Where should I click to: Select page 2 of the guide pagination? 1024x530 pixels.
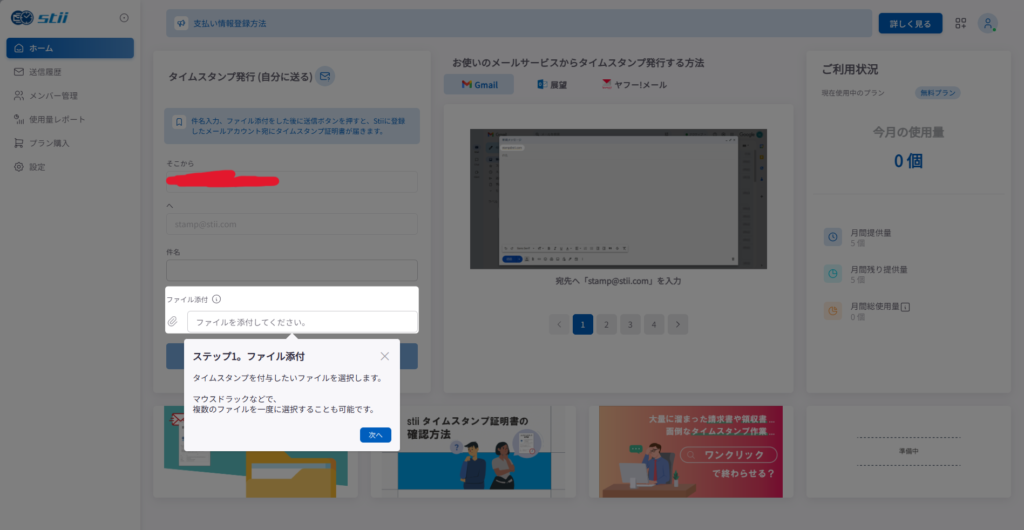click(607, 324)
